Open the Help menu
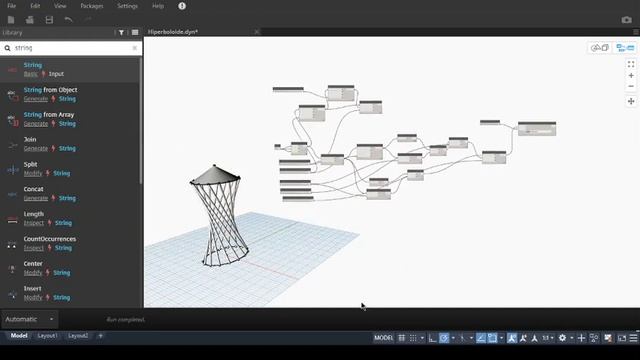The width and height of the screenshot is (640, 360). pyautogui.click(x=158, y=6)
